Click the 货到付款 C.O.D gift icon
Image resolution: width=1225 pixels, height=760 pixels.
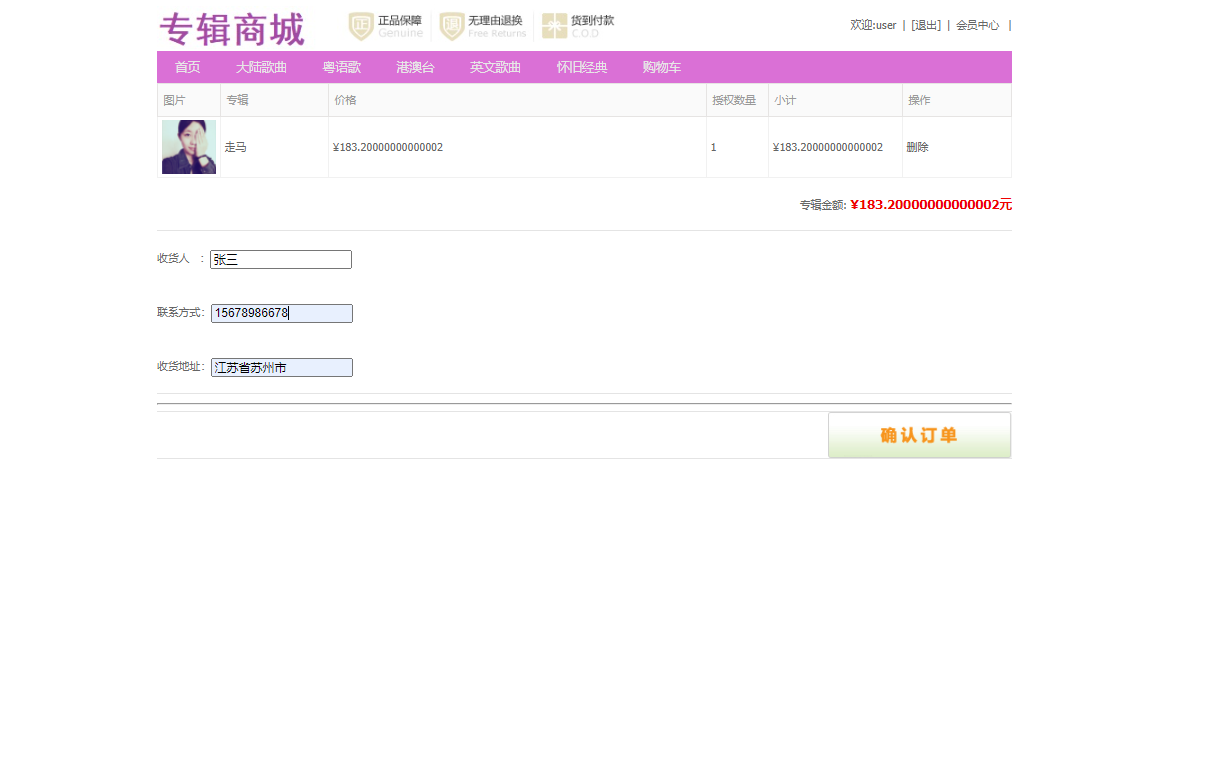click(554, 27)
